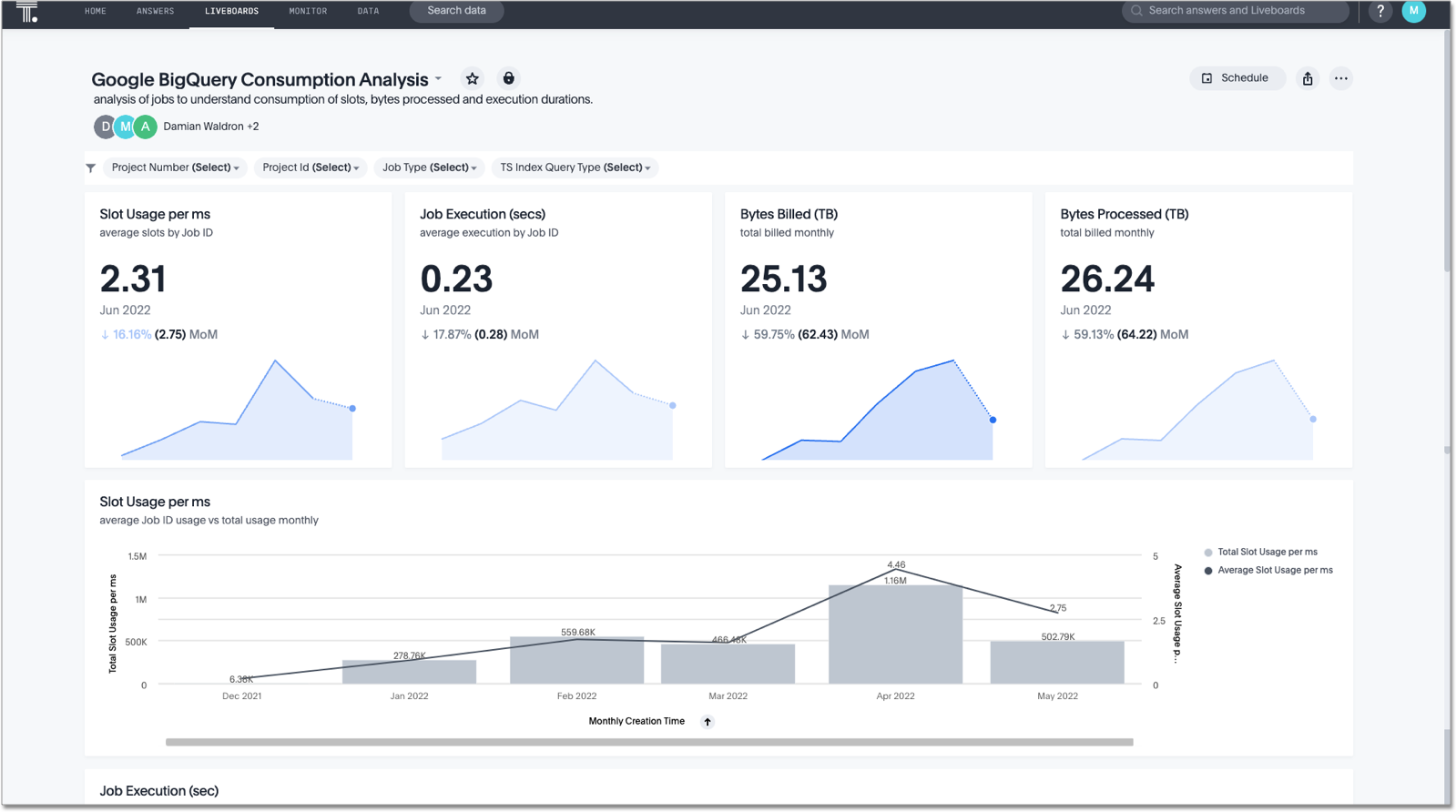The height and width of the screenshot is (812, 1456).
Task: Click the Bytes Billed sparkline chart
Action: 878,410
